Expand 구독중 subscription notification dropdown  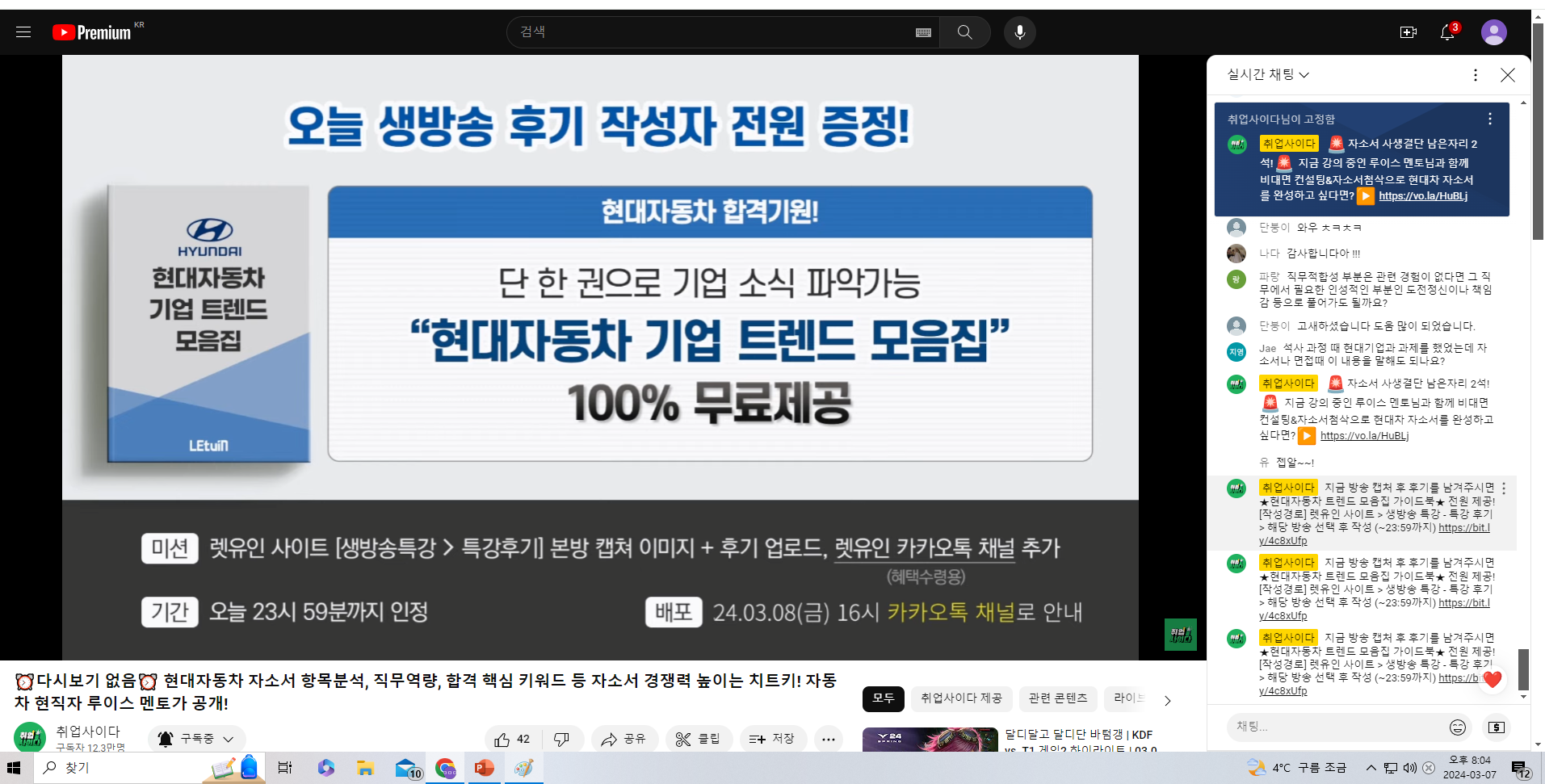point(197,739)
